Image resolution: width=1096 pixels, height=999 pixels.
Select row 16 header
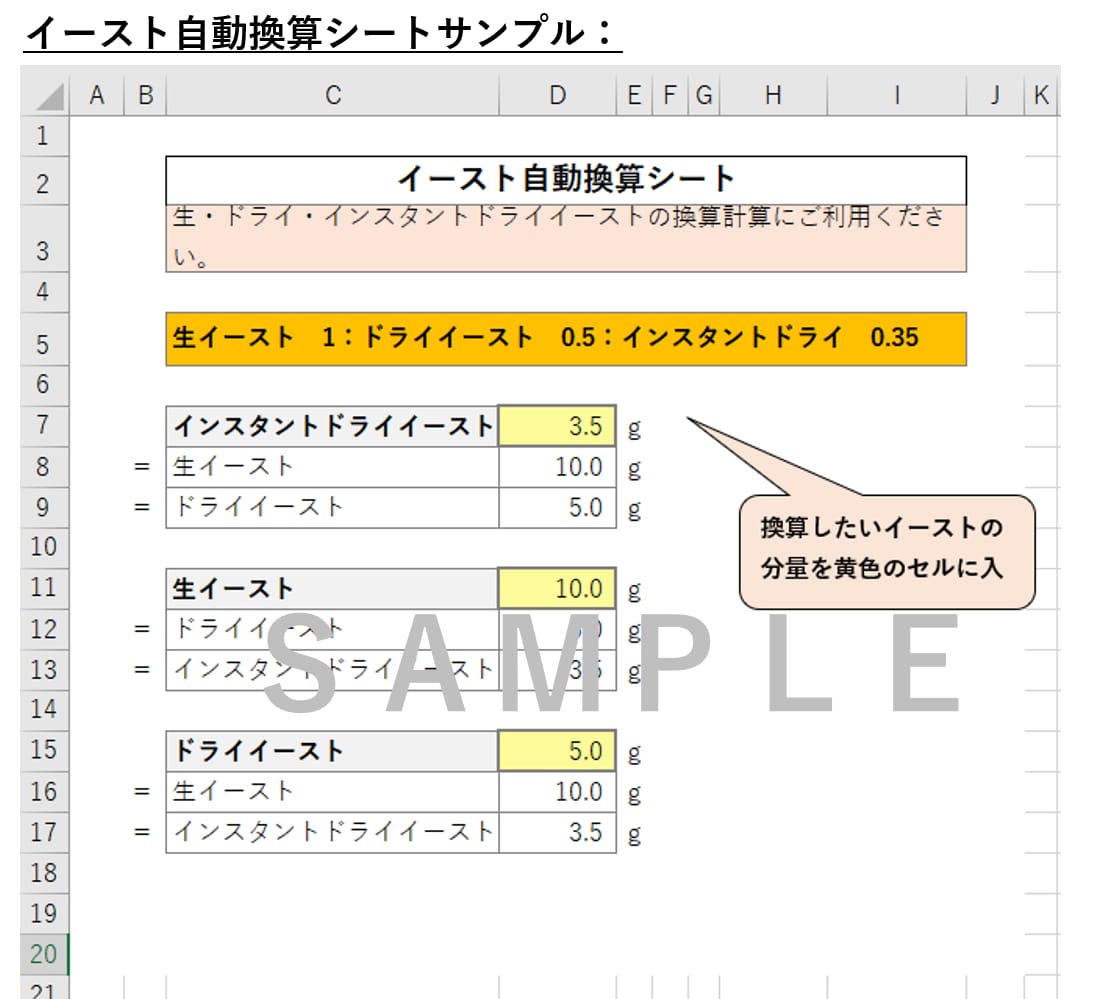click(44, 791)
